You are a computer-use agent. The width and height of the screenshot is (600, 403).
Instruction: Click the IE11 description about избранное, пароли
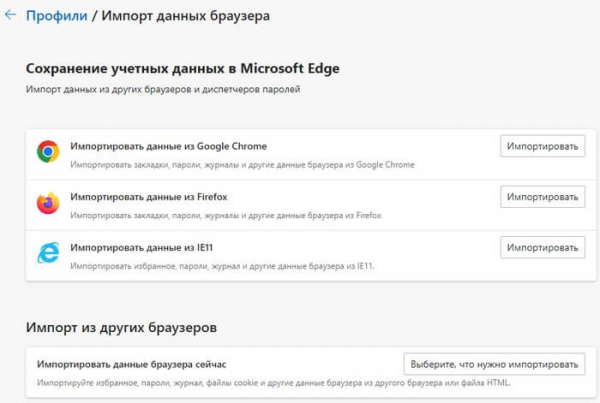pyautogui.click(x=222, y=266)
